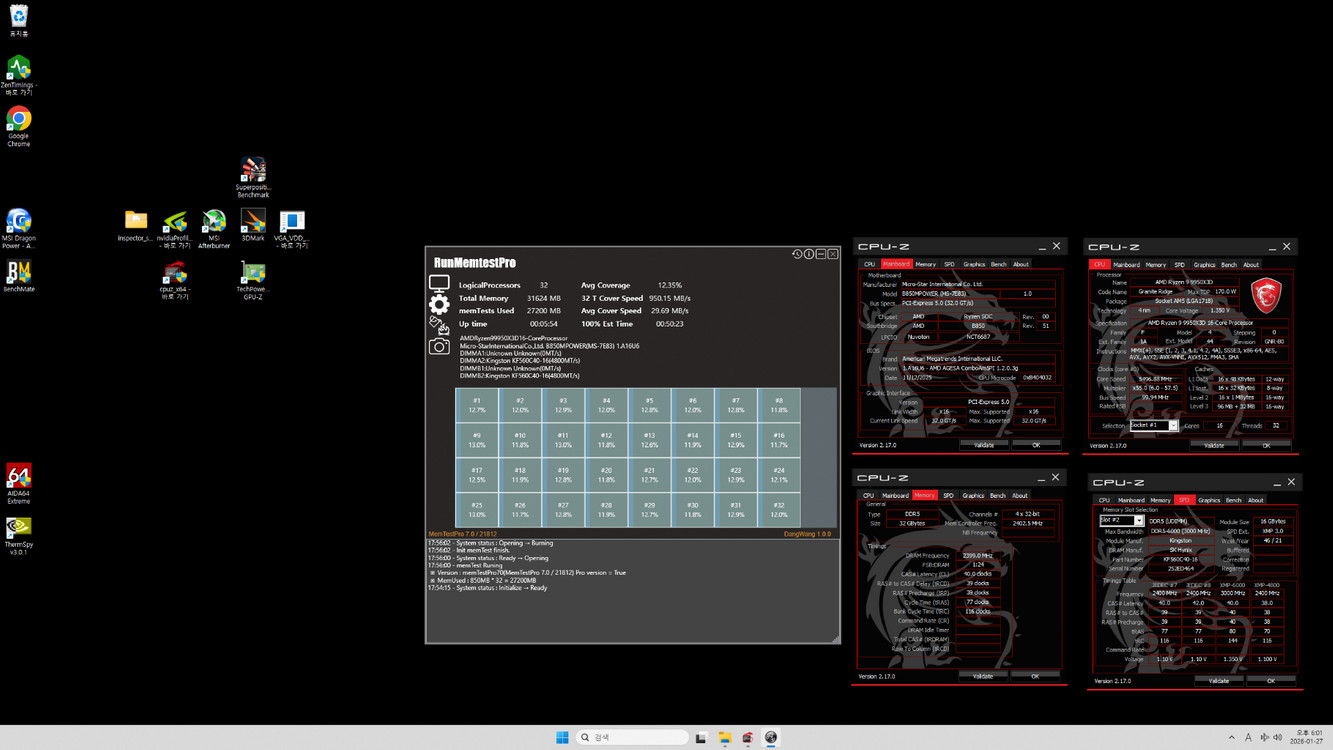Launch the 3DMark desktop icon
The image size is (1333, 750).
coord(253,226)
